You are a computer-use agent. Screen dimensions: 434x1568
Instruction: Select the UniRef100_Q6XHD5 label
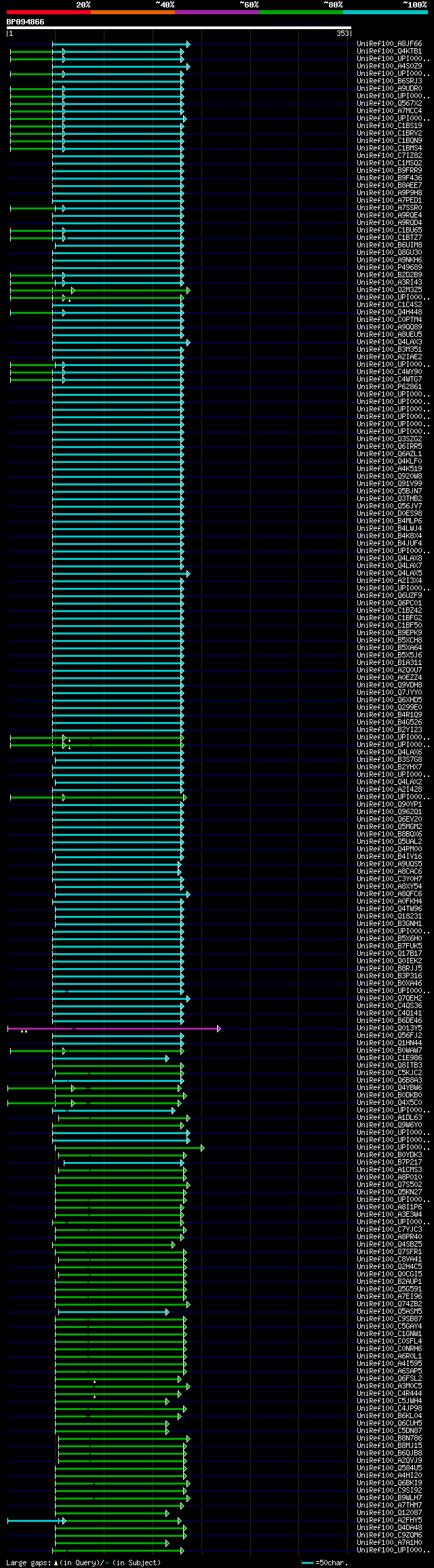(x=389, y=700)
